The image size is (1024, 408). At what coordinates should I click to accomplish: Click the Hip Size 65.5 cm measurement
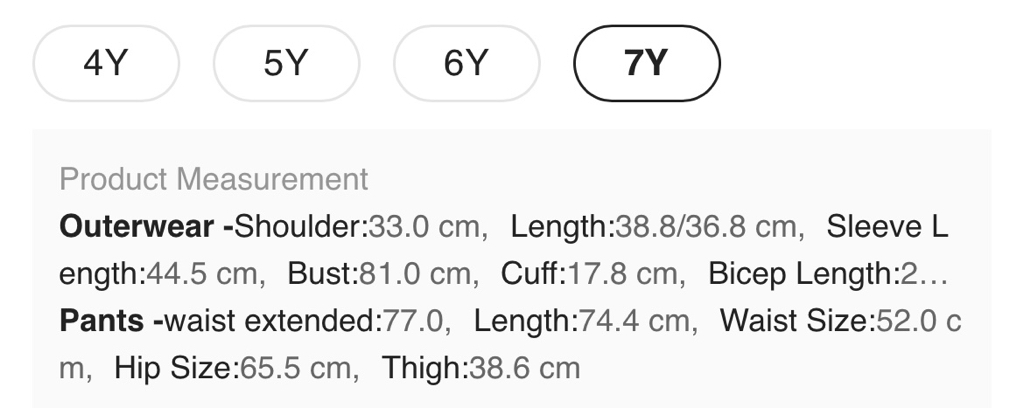[x=236, y=367]
